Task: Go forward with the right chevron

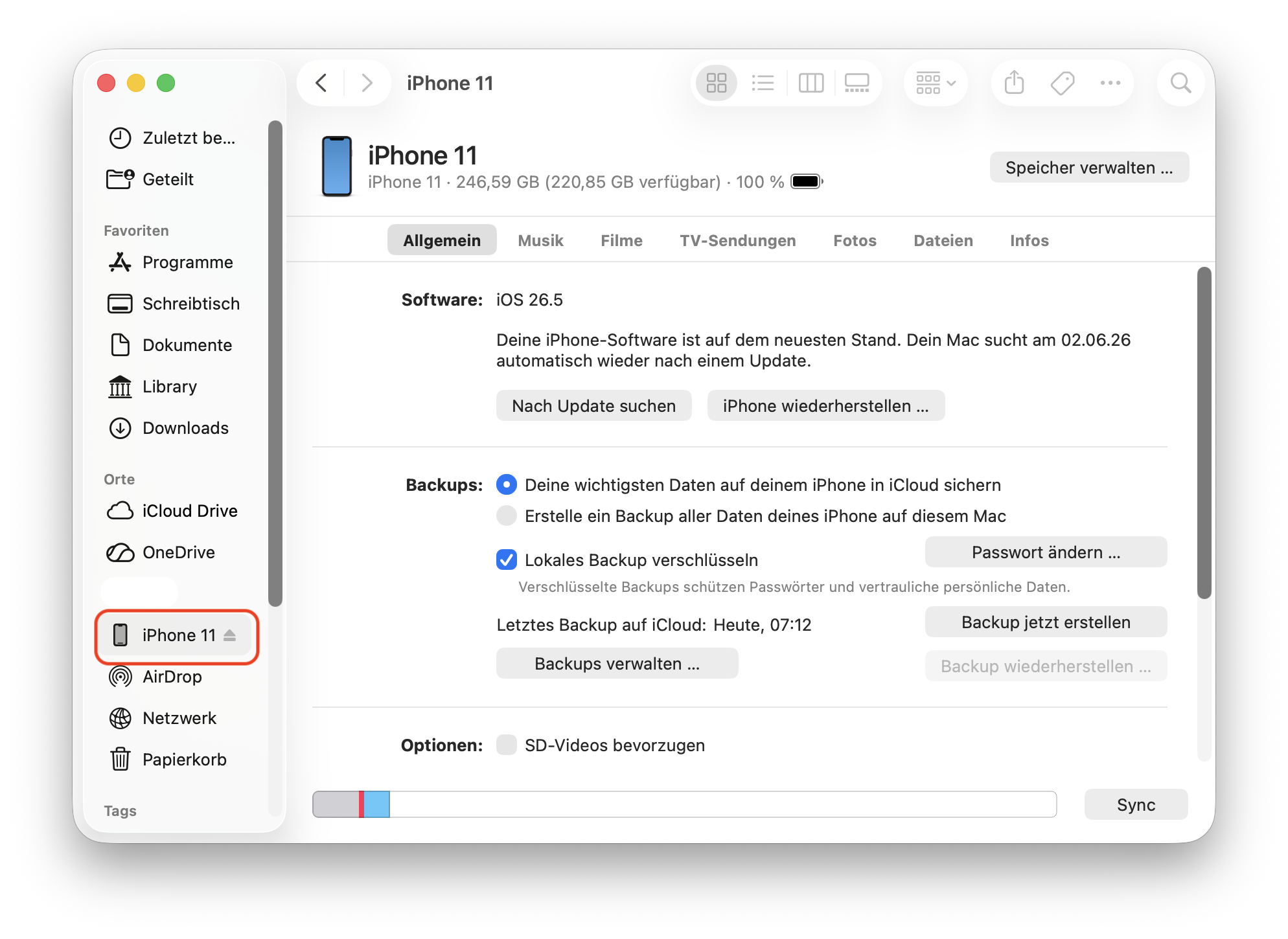Action: coord(367,83)
